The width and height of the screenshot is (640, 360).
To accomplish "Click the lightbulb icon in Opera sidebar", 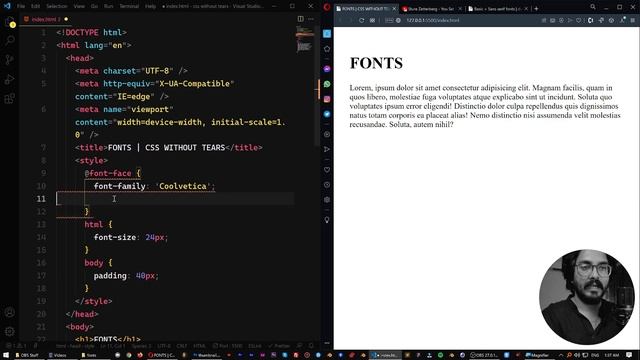I will (327, 220).
